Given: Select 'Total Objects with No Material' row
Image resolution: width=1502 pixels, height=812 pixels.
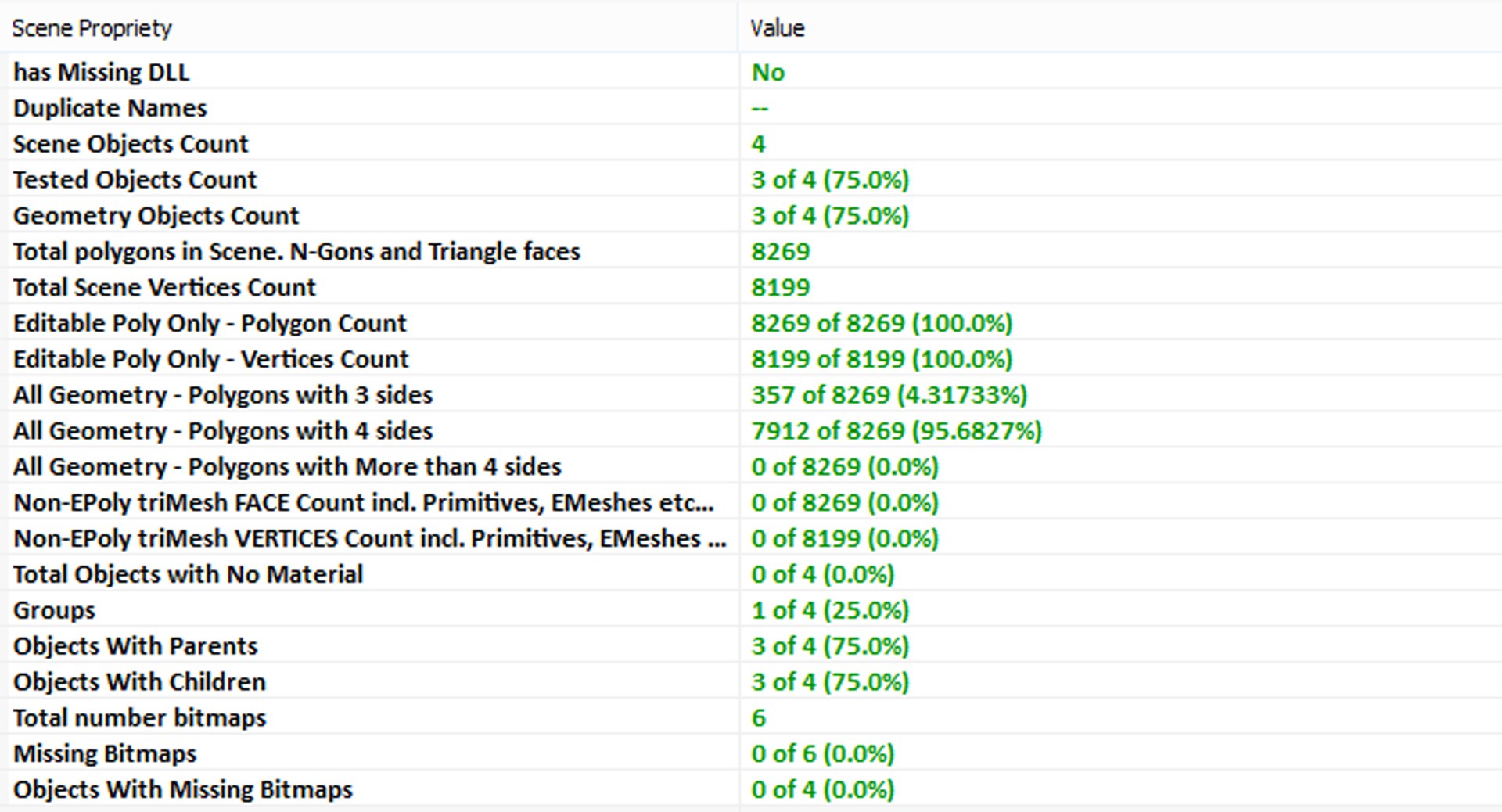Looking at the screenshot, I should click(x=751, y=575).
